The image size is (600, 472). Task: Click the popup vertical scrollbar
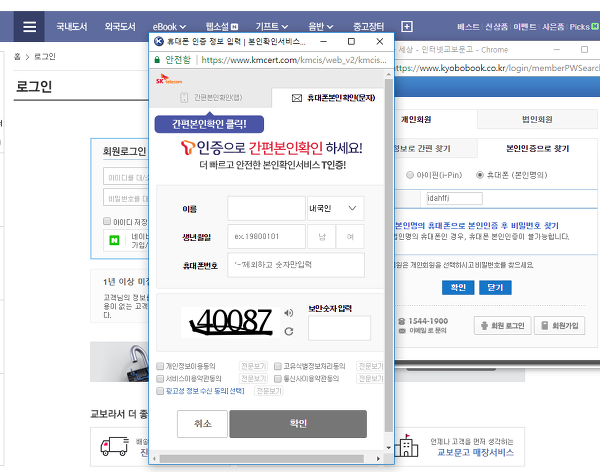[388, 255]
